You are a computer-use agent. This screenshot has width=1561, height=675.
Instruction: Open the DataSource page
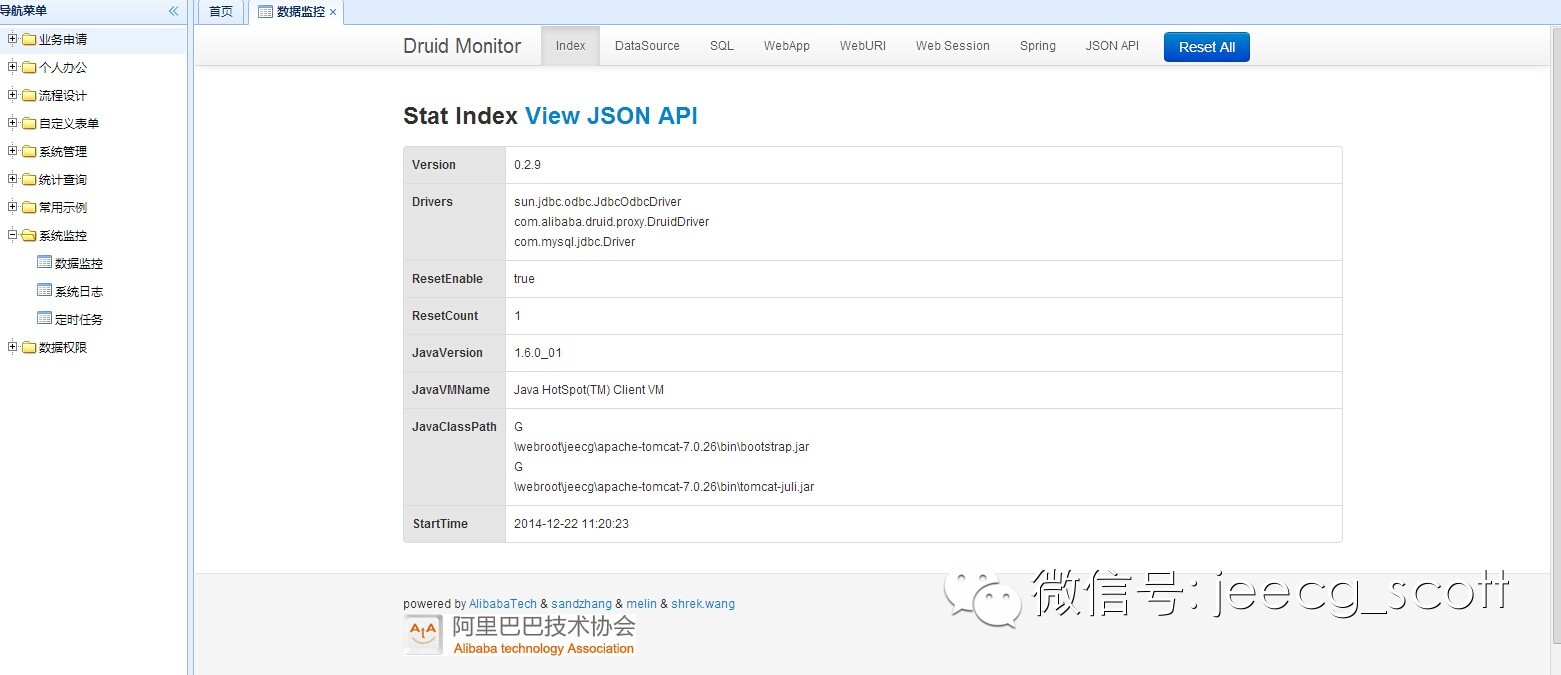[x=647, y=46]
